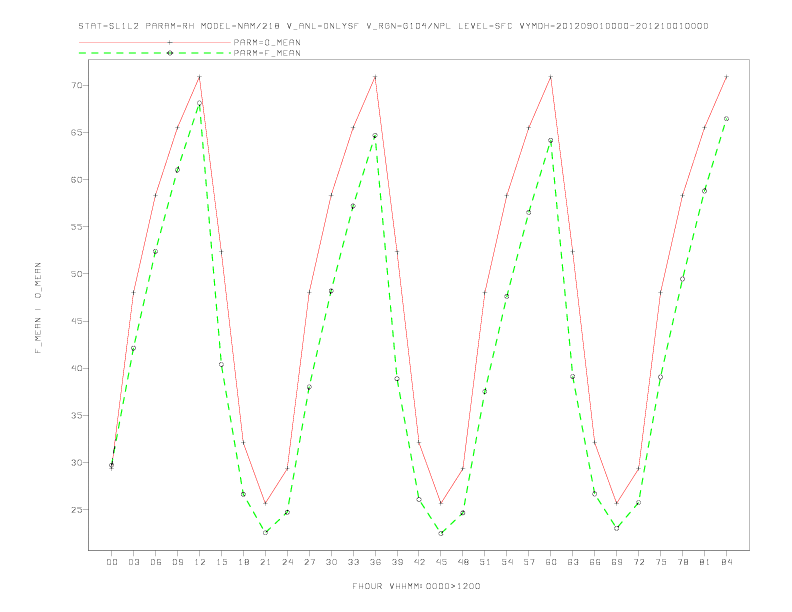This screenshot has width=792, height=612.
Task: Click the x-axis tick label 57
Action: (x=529, y=562)
